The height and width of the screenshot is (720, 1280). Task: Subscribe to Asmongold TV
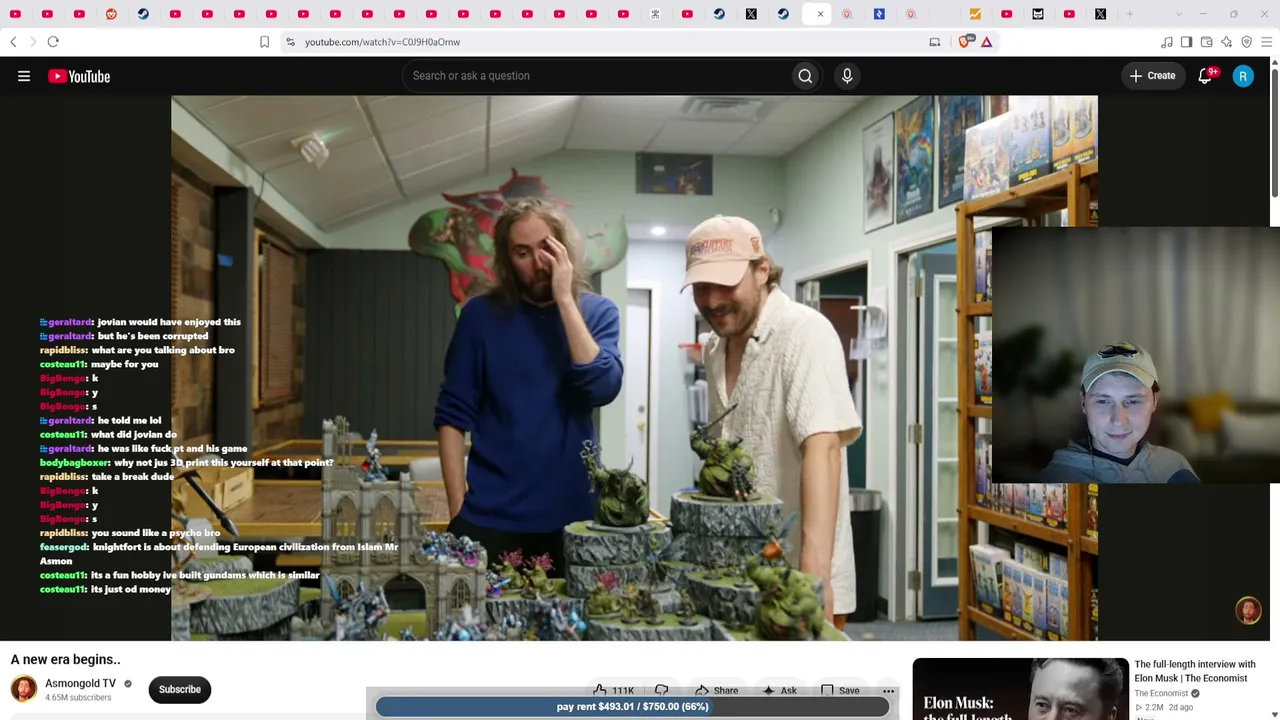[x=180, y=689]
